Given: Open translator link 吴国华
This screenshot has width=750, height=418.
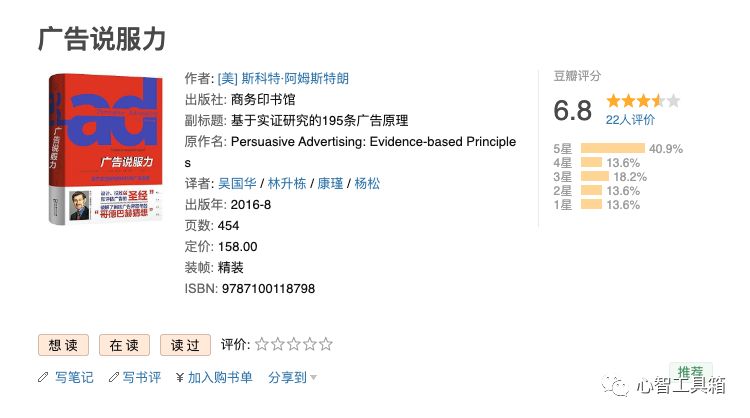Looking at the screenshot, I should pos(238,183).
